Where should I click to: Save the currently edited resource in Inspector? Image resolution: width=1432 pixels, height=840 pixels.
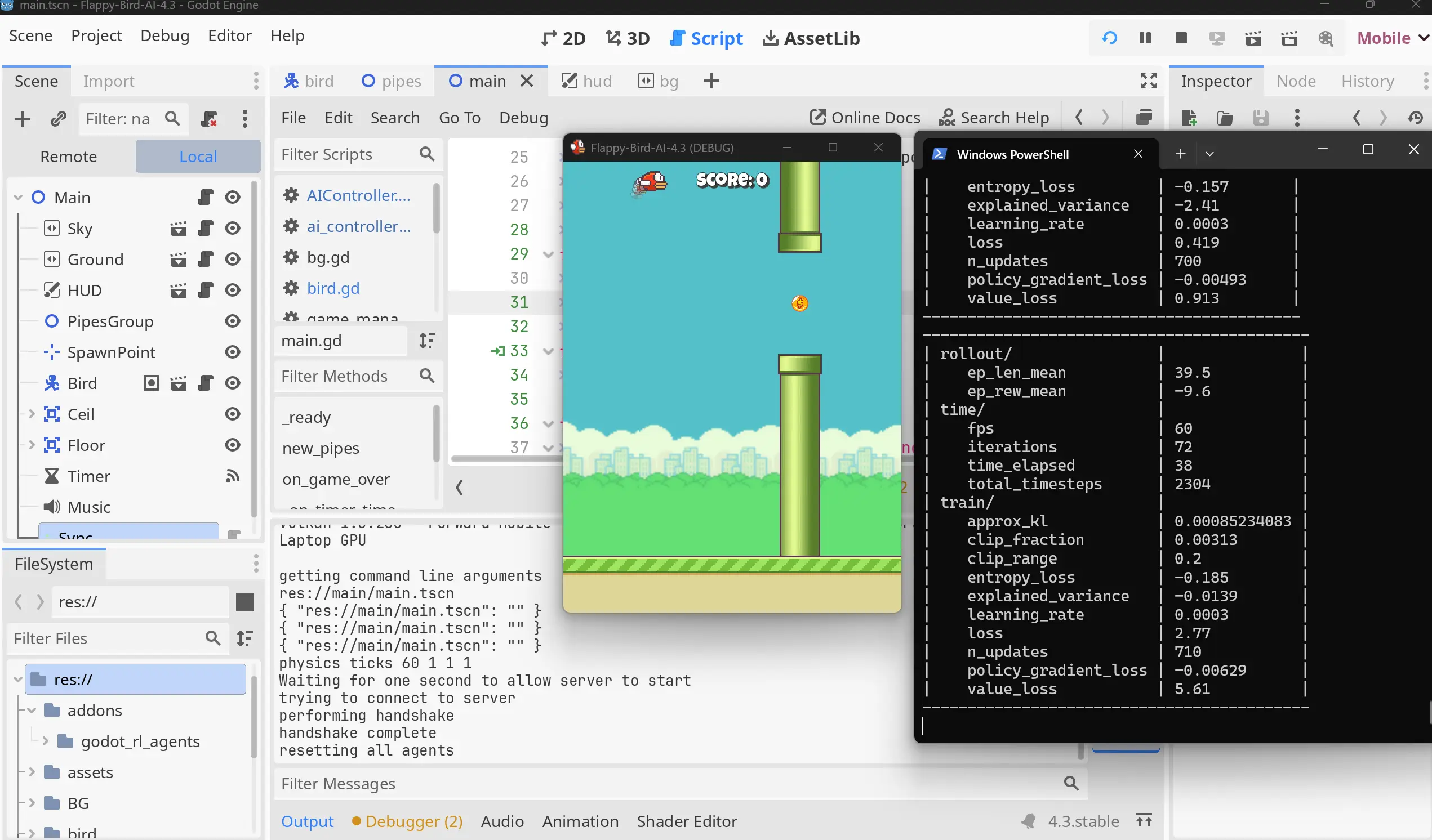coord(1261,118)
